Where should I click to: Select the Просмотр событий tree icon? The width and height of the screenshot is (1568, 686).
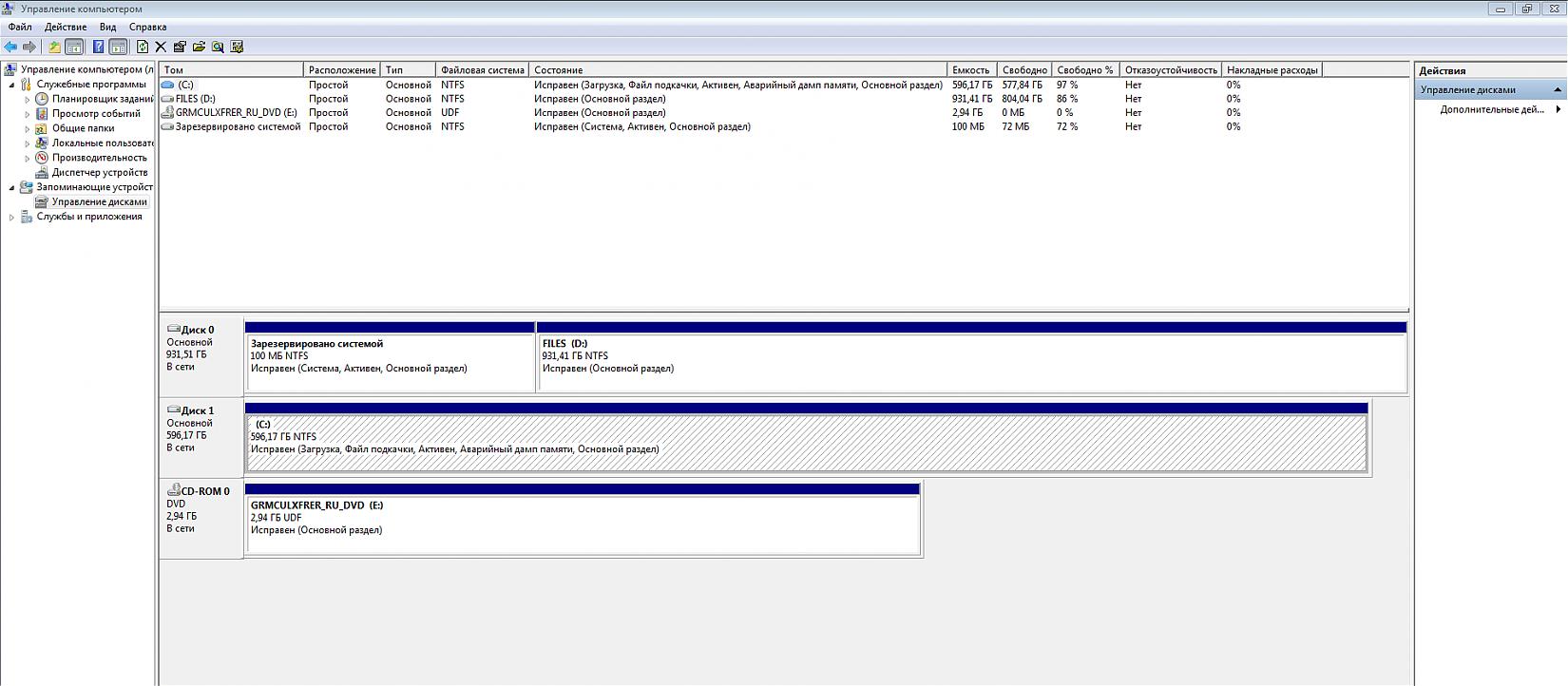coord(42,114)
